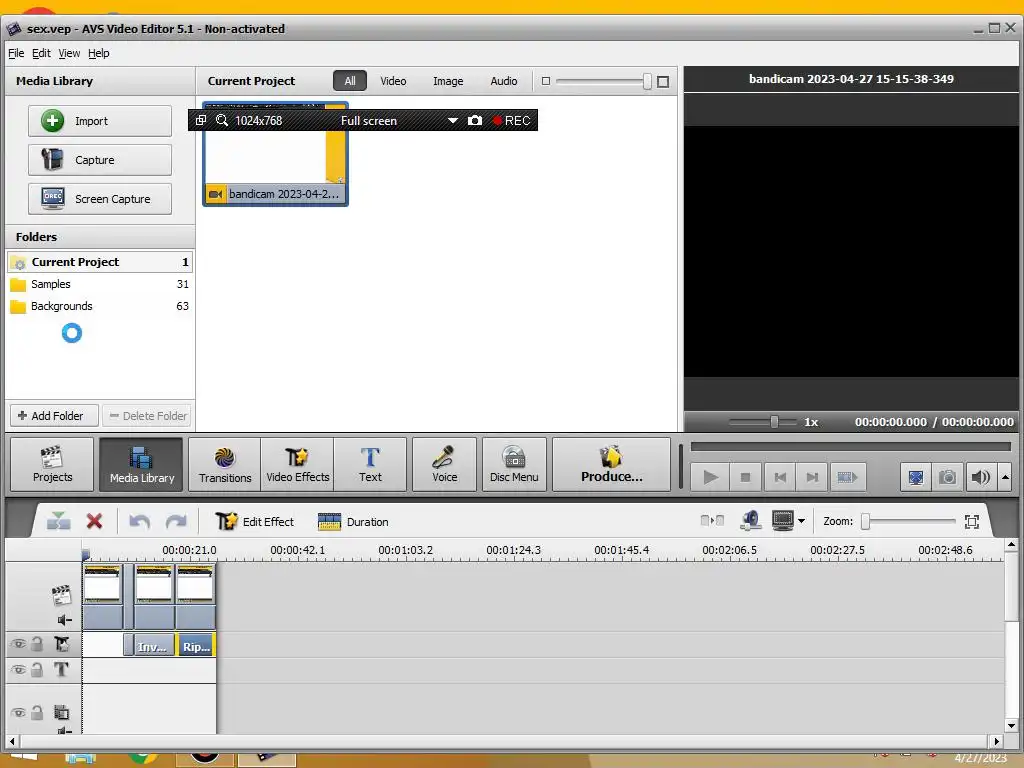Screen dimensions: 1024x768
Task: Filter media by Audio
Action: point(504,81)
